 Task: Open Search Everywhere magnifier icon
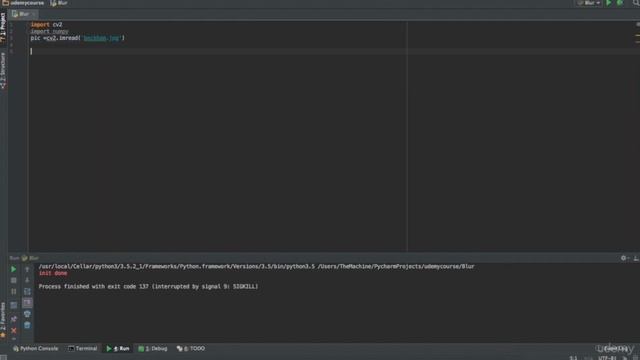tap(636, 3)
